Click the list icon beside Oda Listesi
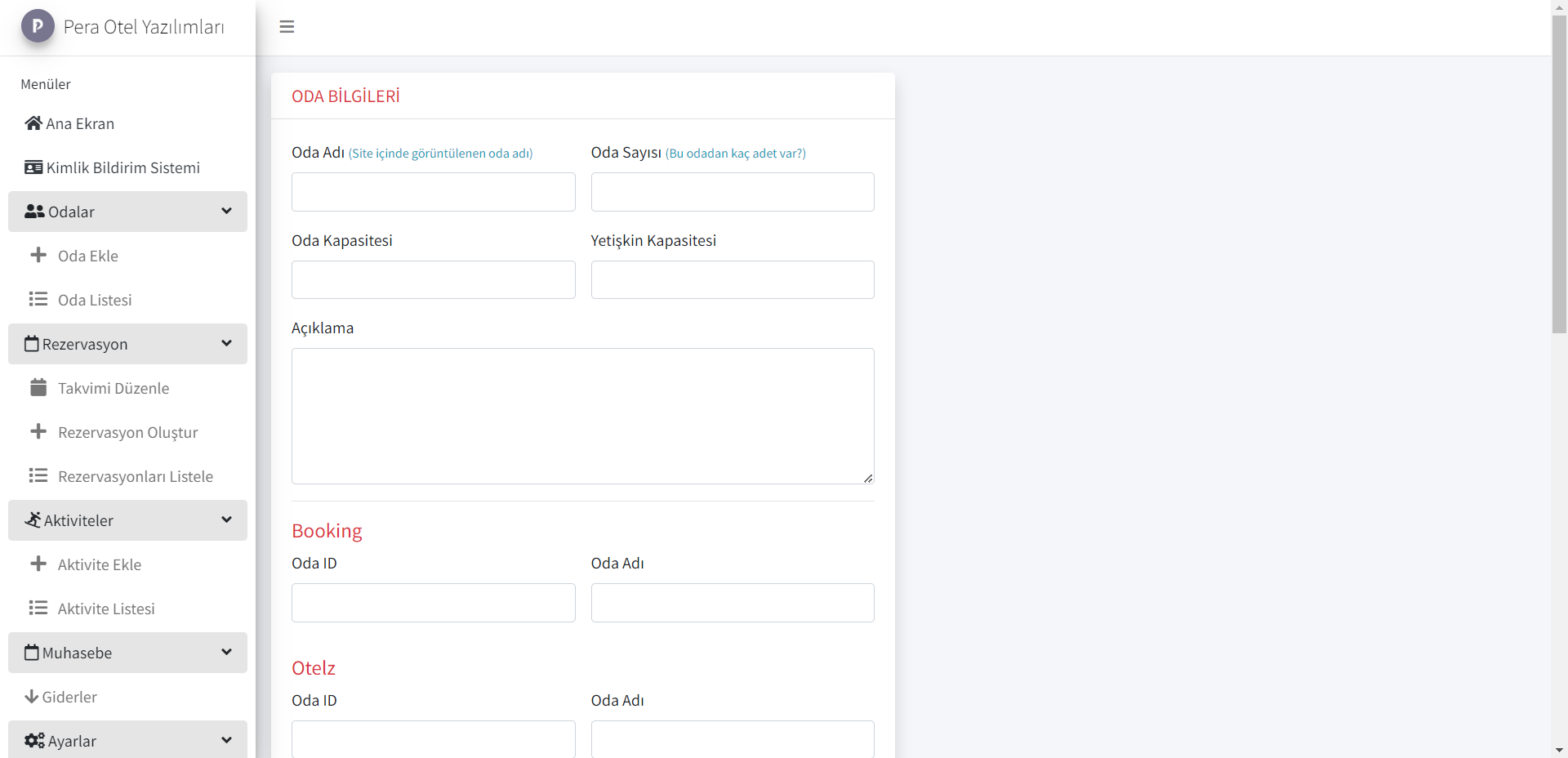The width and height of the screenshot is (1568, 758). tap(38, 299)
